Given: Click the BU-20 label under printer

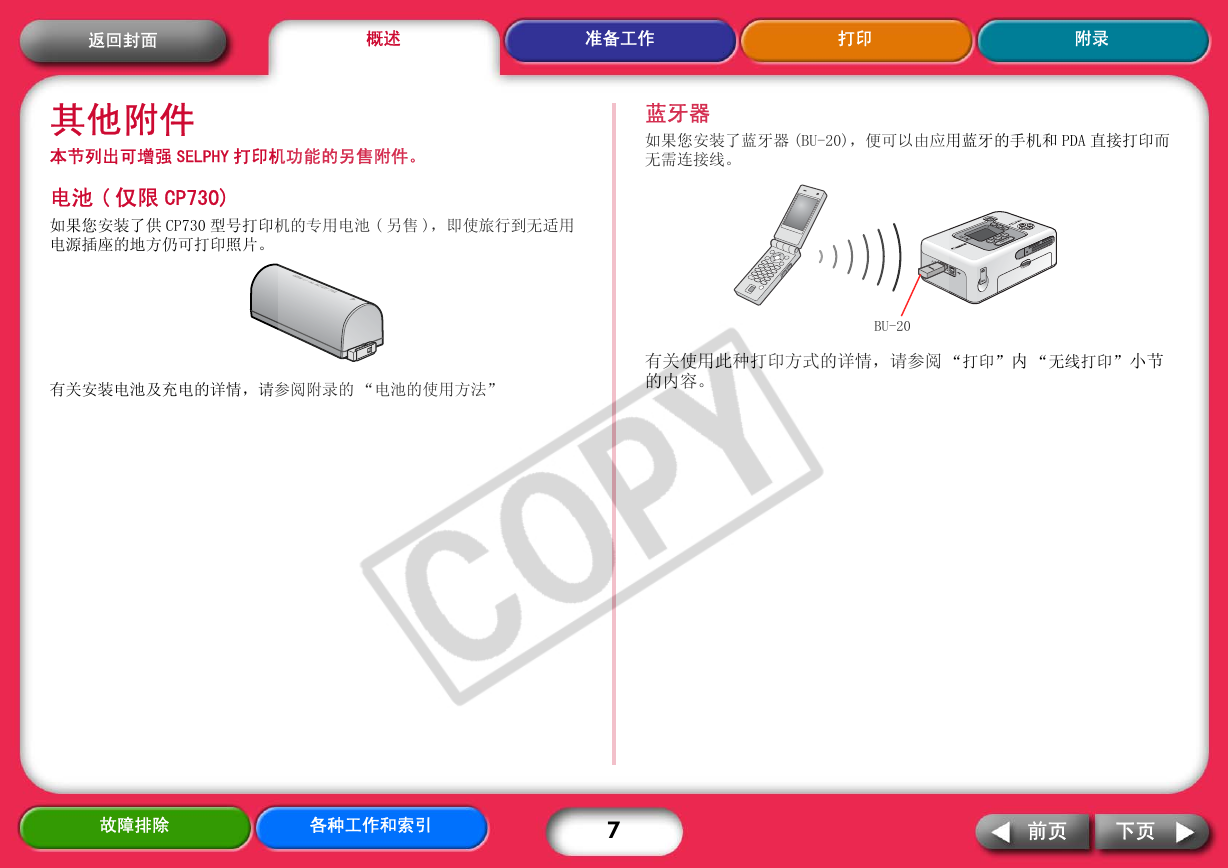Looking at the screenshot, I should coord(892,326).
